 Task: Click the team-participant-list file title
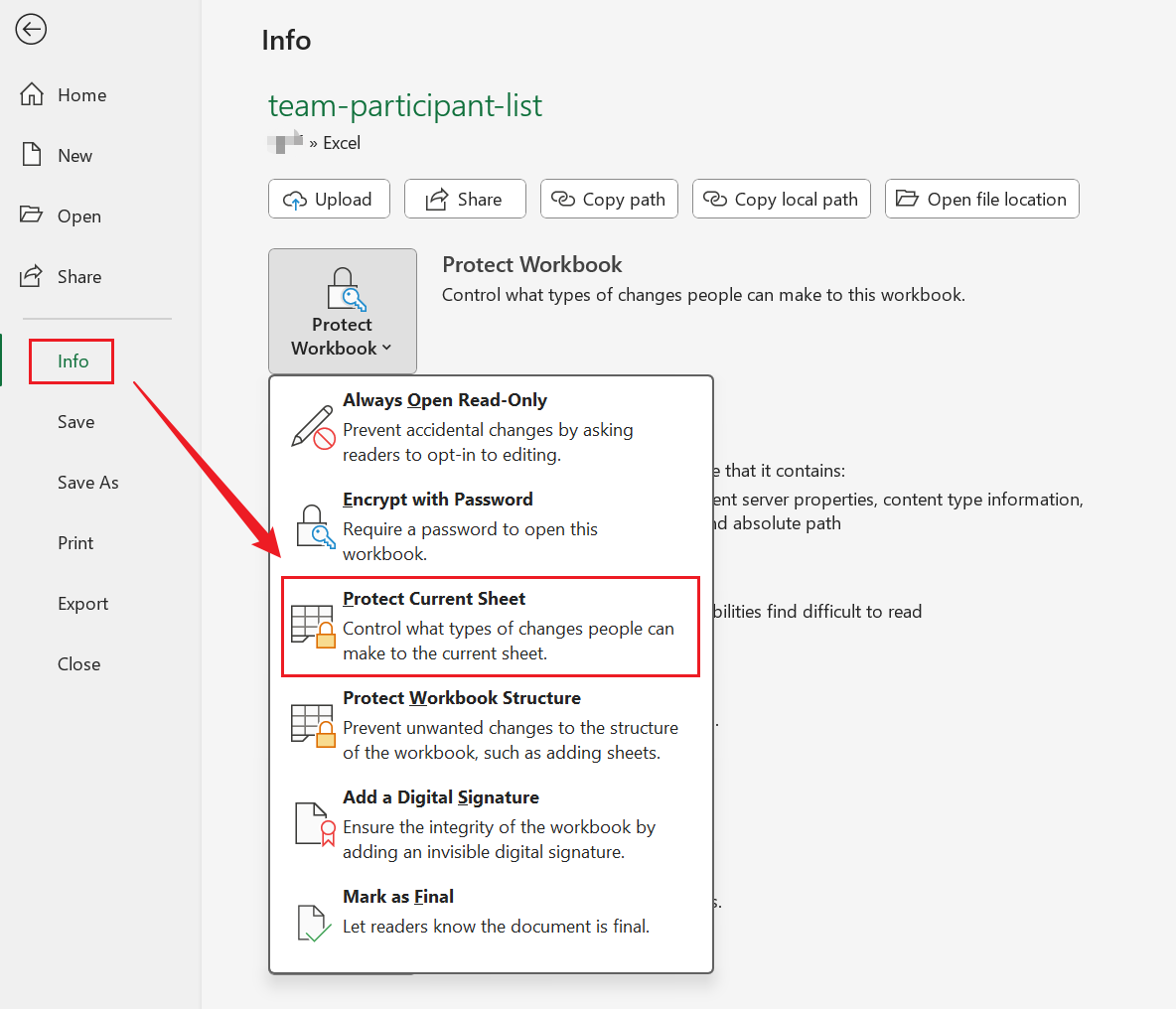[405, 106]
